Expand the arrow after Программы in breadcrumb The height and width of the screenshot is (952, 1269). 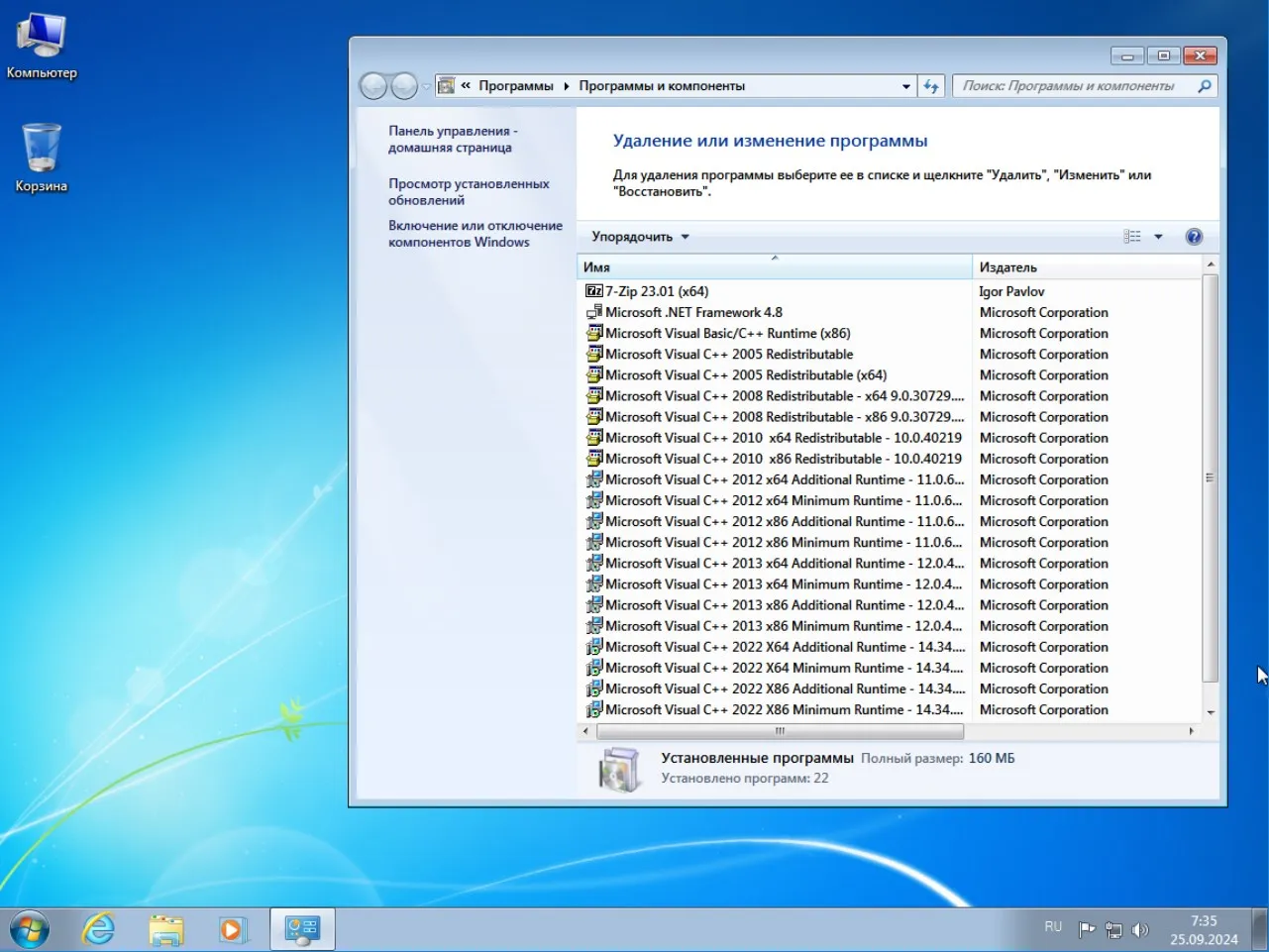tap(567, 86)
